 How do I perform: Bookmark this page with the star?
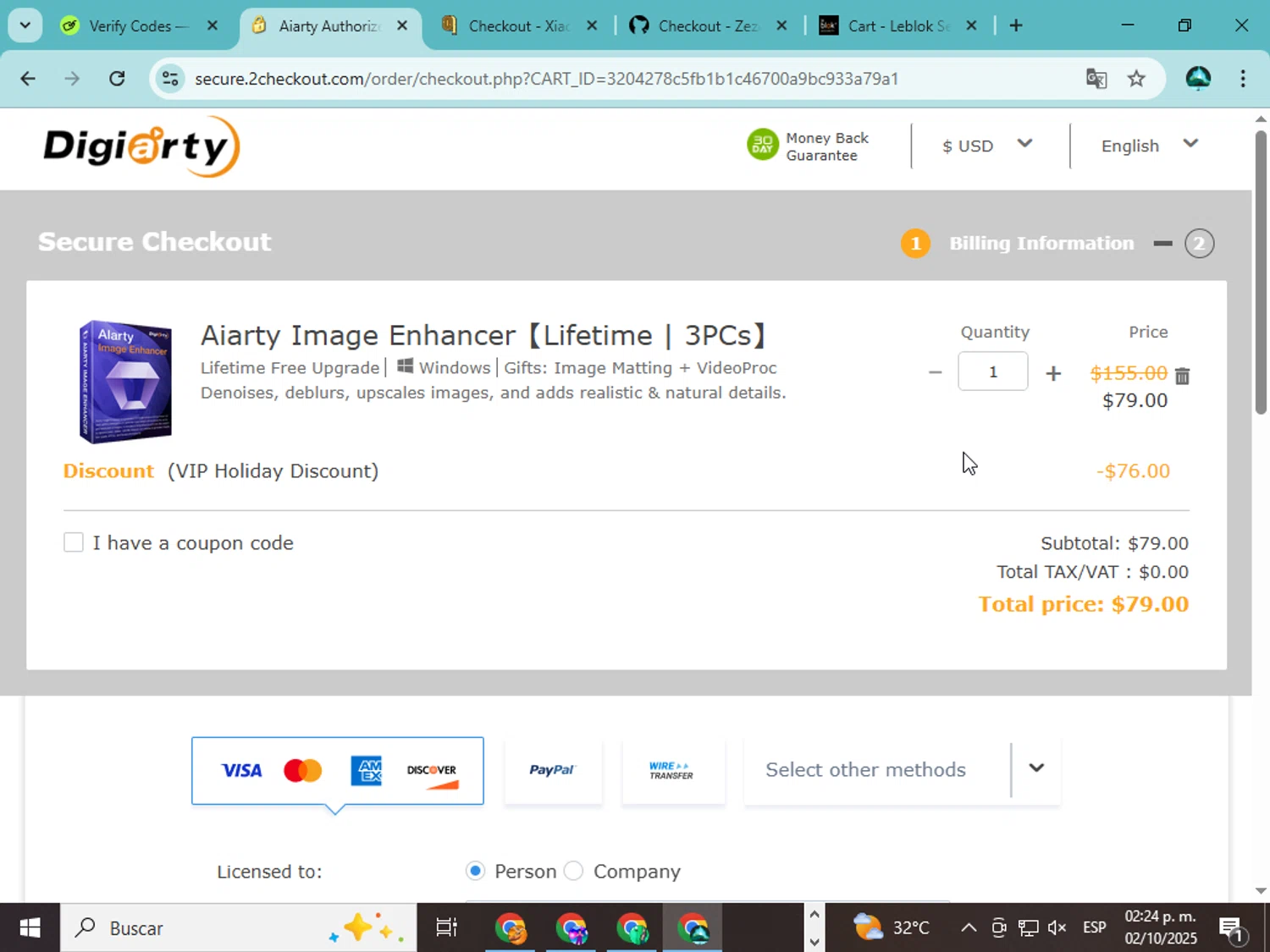tap(1136, 79)
